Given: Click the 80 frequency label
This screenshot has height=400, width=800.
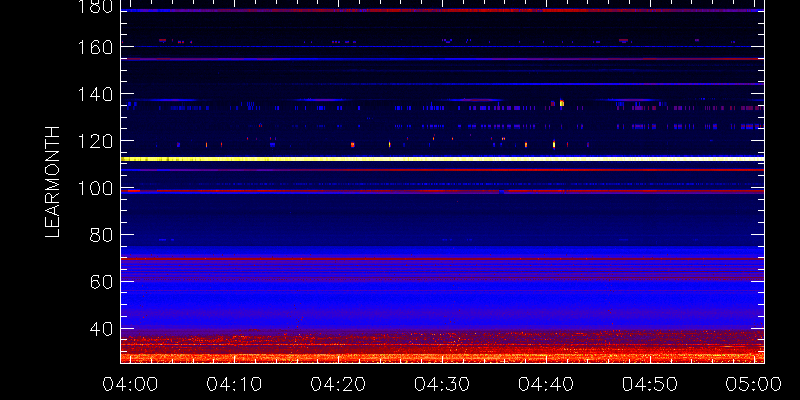Looking at the screenshot, I should point(101,235).
